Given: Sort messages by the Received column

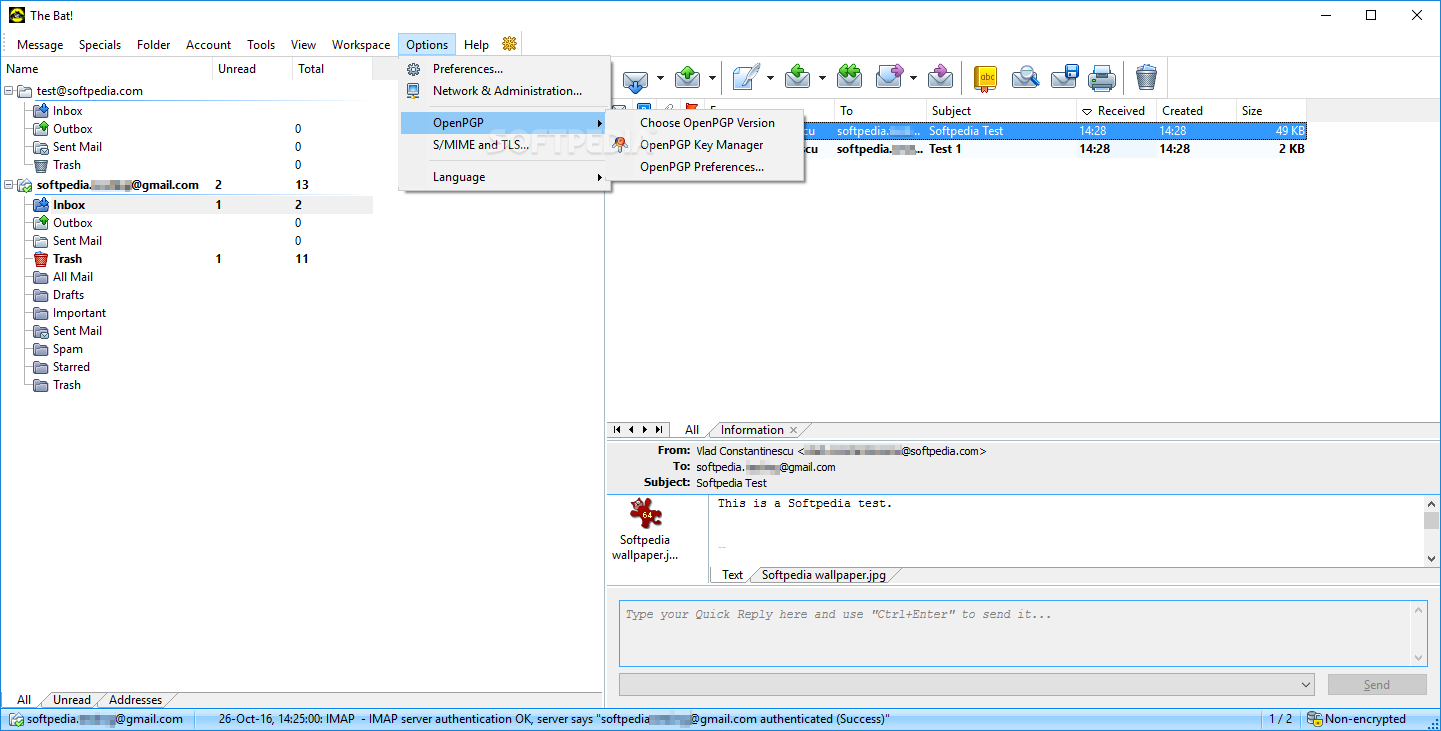Looking at the screenshot, I should pyautogui.click(x=1117, y=111).
